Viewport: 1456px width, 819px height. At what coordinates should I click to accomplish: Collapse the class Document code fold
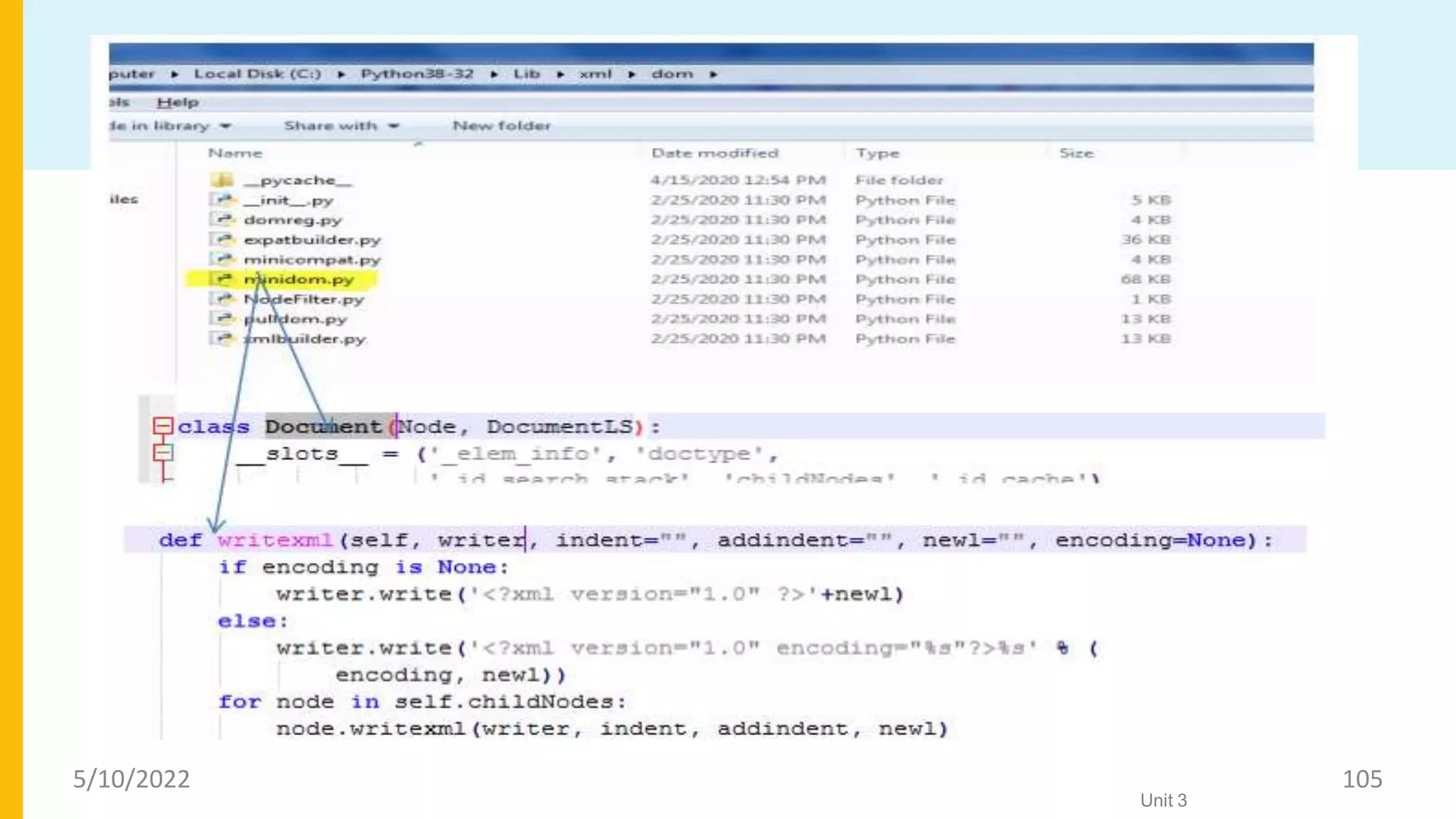163,427
